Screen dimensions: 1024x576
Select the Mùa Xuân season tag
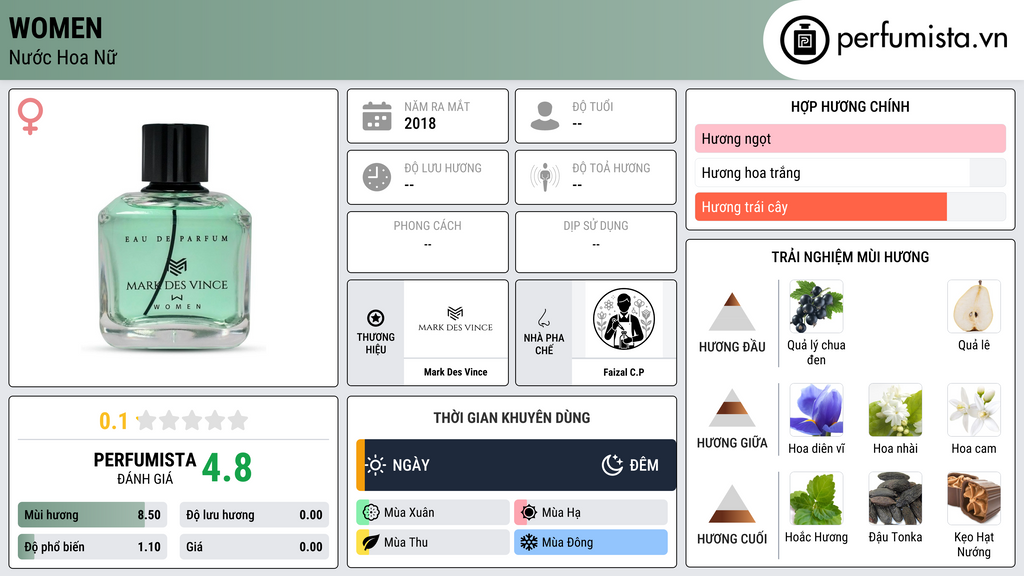433,513
